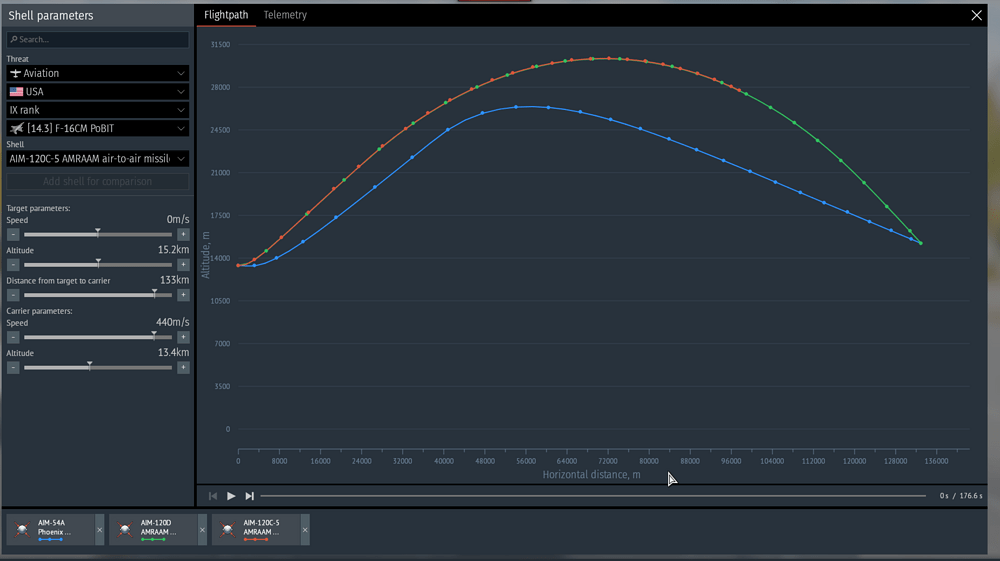Increase target speed with plus button
The height and width of the screenshot is (561, 1000).
click(183, 235)
